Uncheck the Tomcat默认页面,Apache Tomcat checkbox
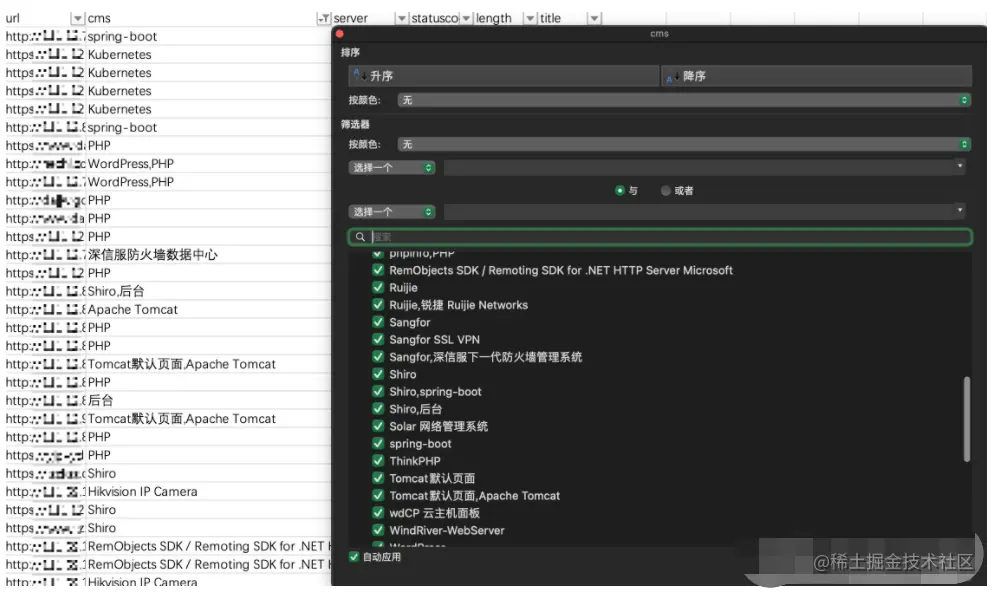This screenshot has height=592, width=994. click(x=378, y=496)
